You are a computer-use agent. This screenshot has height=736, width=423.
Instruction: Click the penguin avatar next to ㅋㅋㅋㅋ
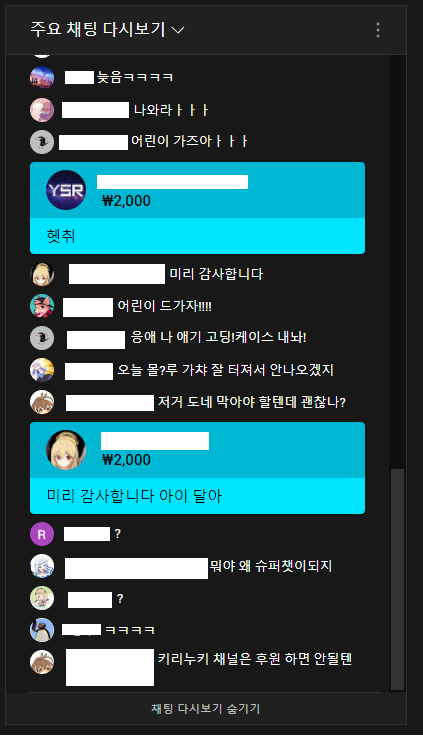point(42,630)
